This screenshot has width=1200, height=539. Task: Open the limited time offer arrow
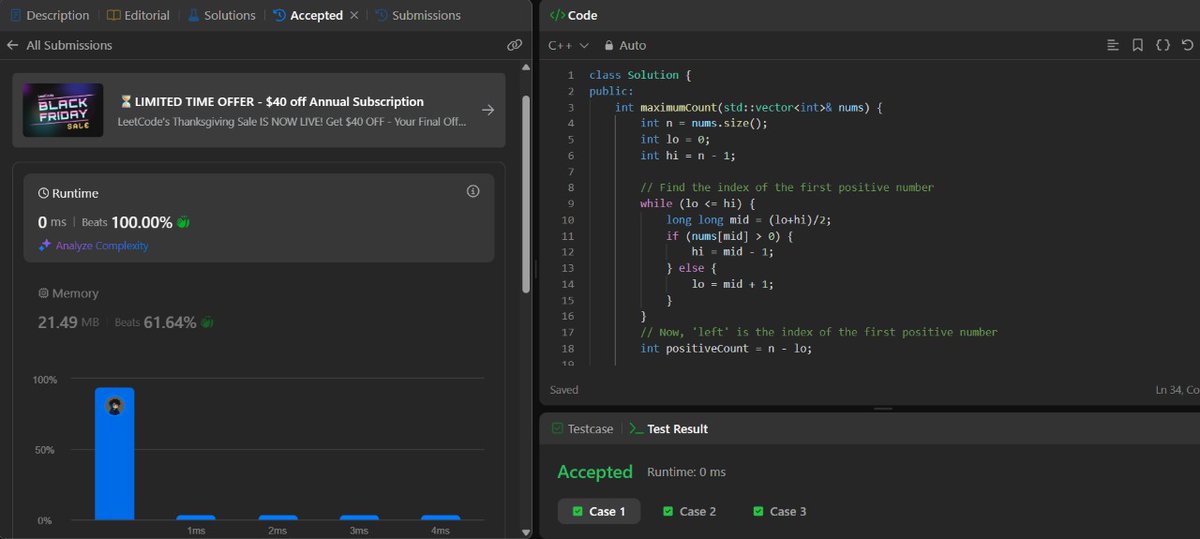(x=487, y=110)
